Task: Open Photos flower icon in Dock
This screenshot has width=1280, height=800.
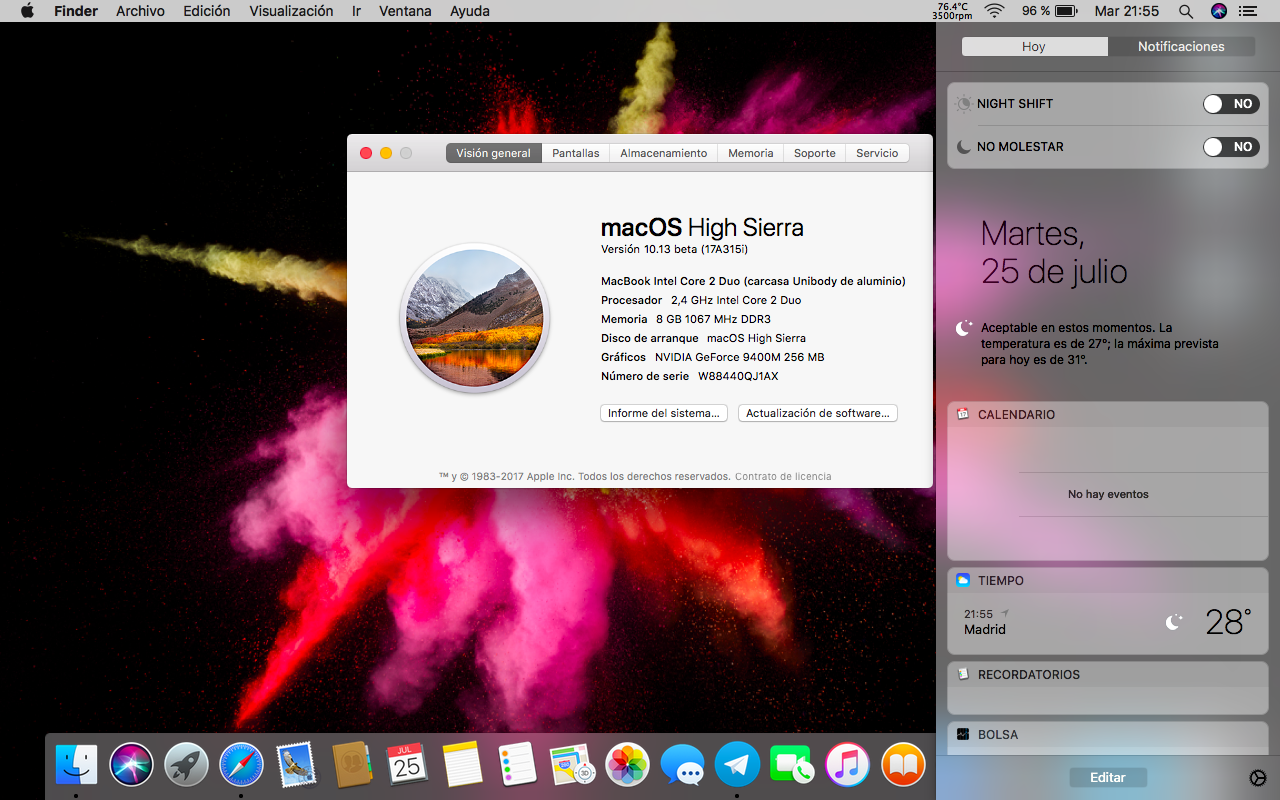Action: point(627,765)
